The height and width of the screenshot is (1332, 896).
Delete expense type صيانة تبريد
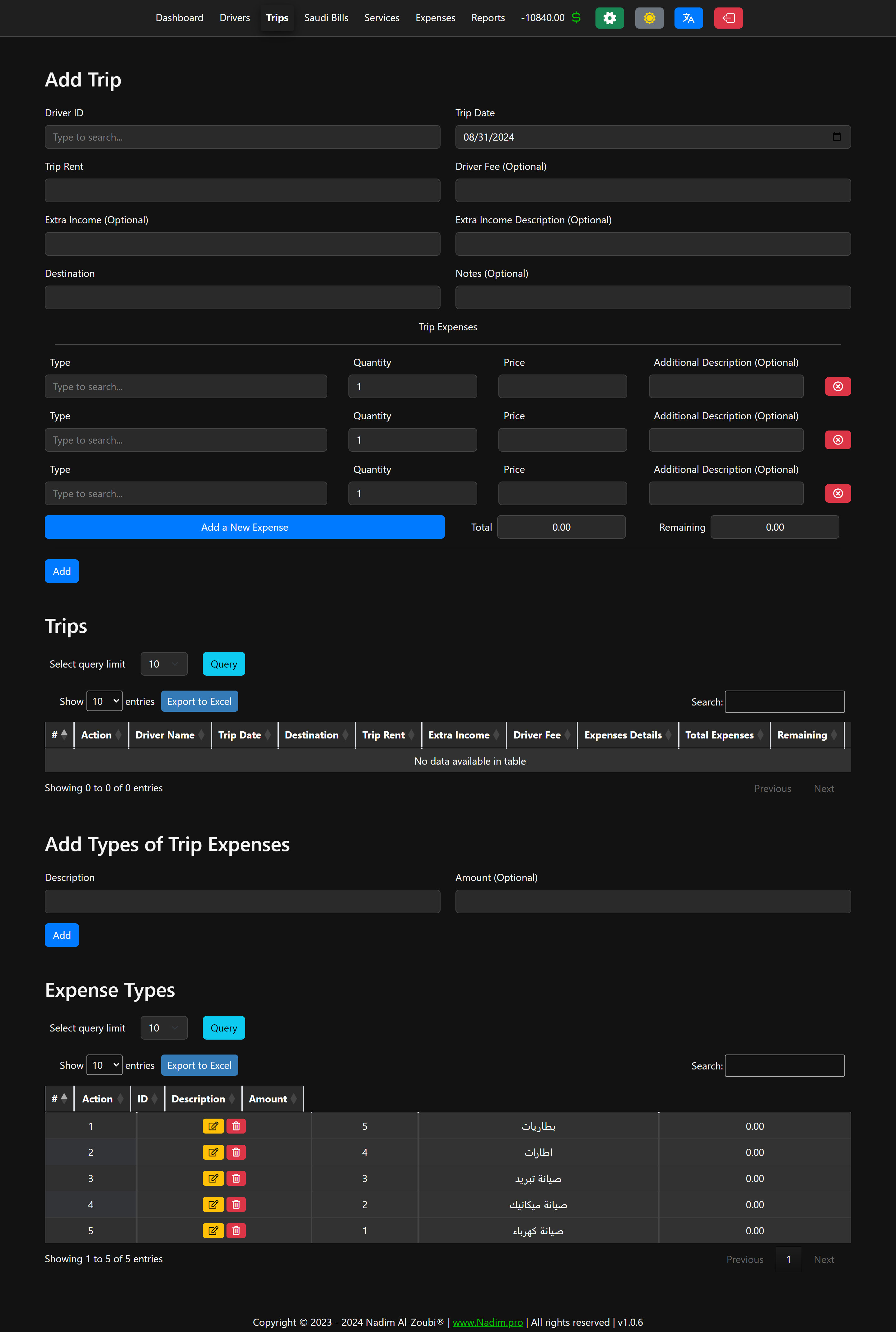[236, 1178]
